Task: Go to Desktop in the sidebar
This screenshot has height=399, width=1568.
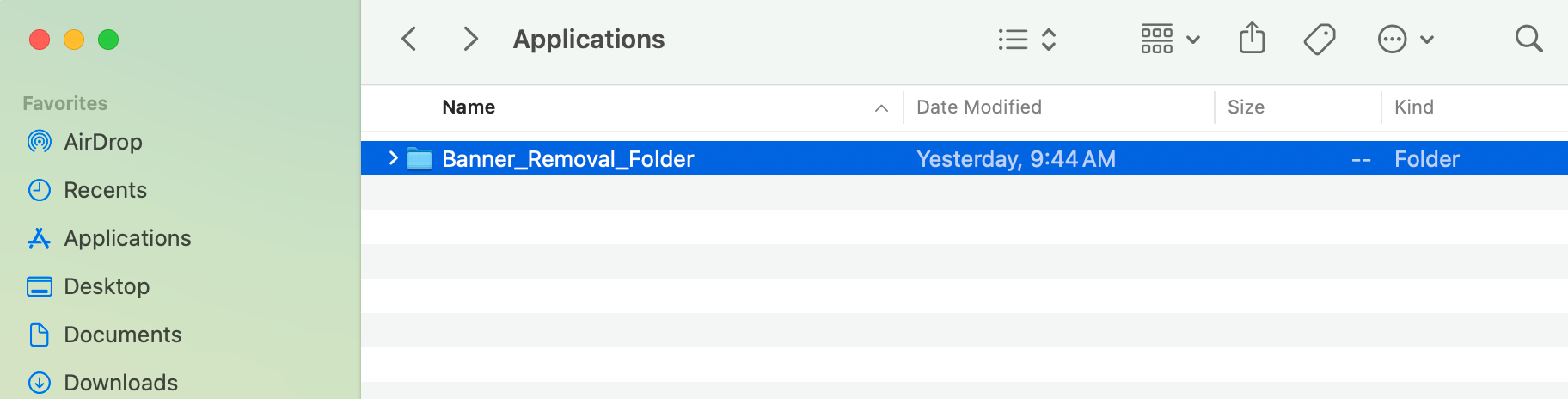Action: pos(107,286)
